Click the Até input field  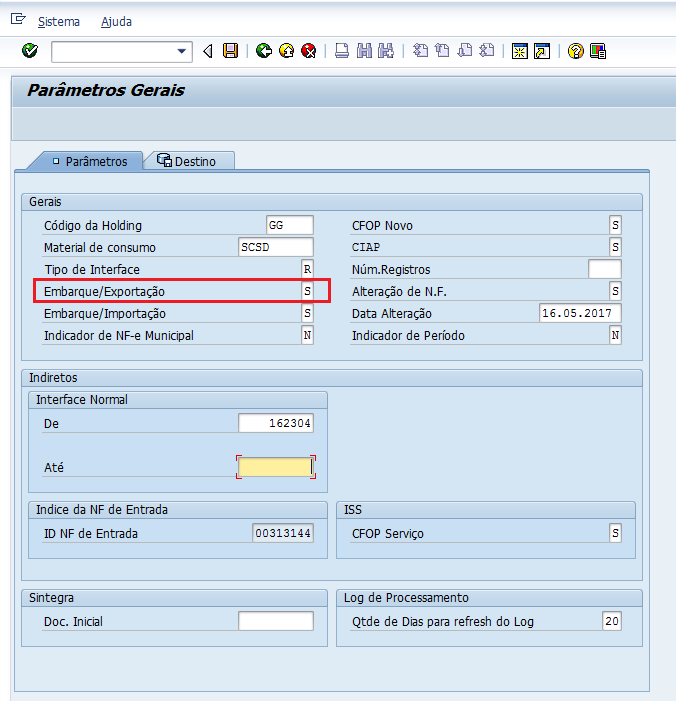(275, 467)
